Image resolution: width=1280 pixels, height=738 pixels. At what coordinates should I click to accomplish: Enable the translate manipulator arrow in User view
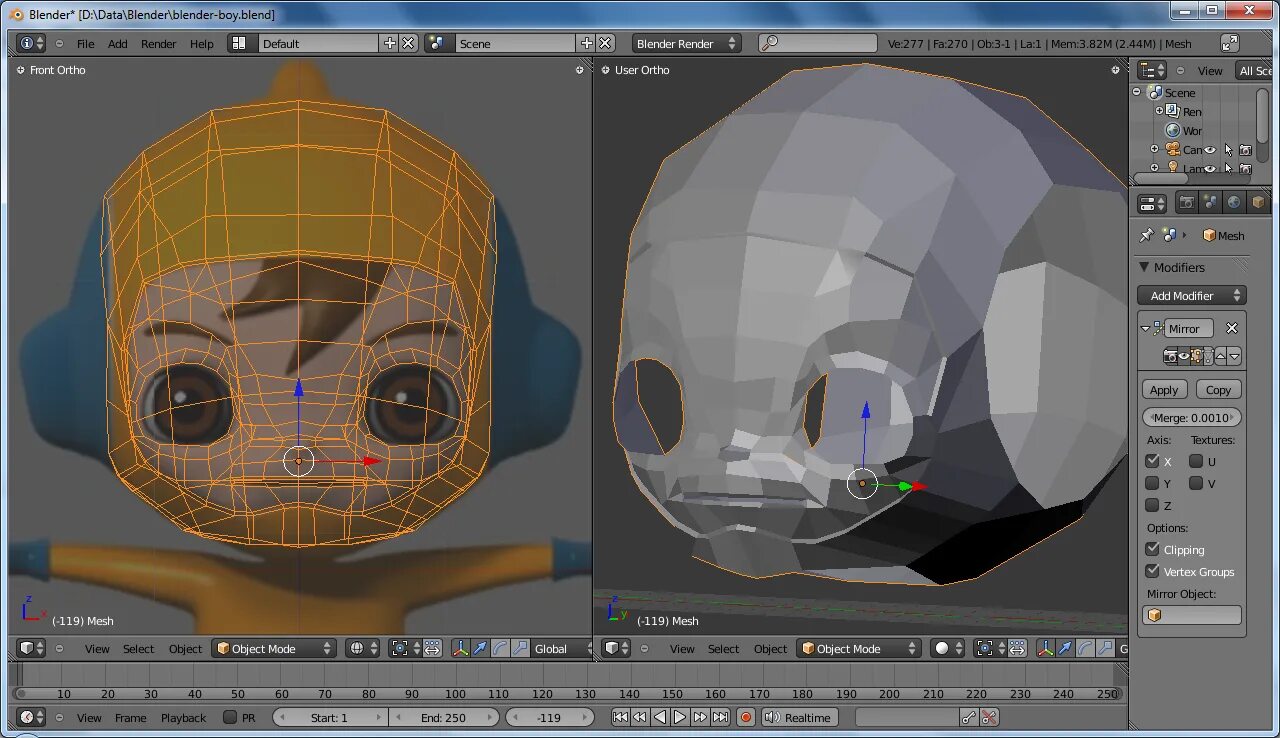(1065, 648)
